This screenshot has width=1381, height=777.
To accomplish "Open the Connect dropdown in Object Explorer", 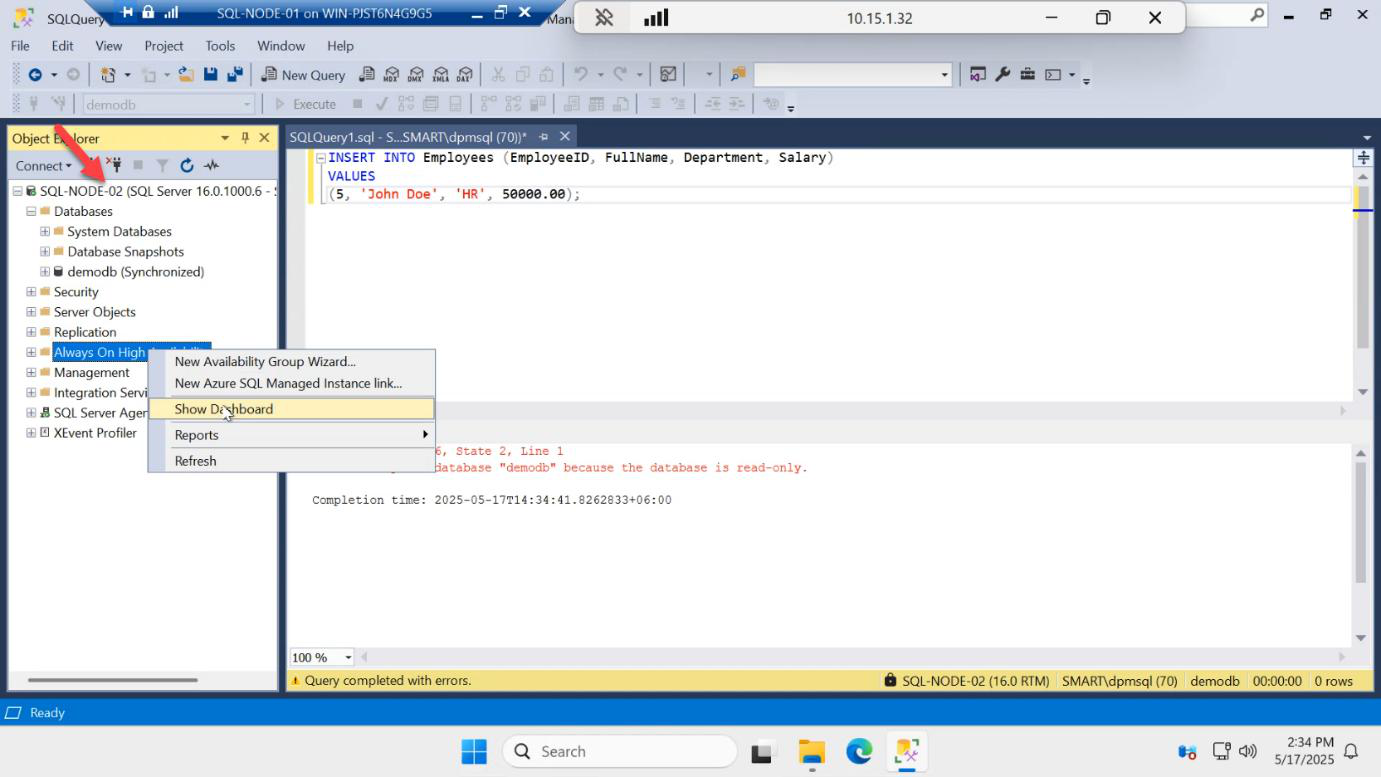I will (43, 166).
